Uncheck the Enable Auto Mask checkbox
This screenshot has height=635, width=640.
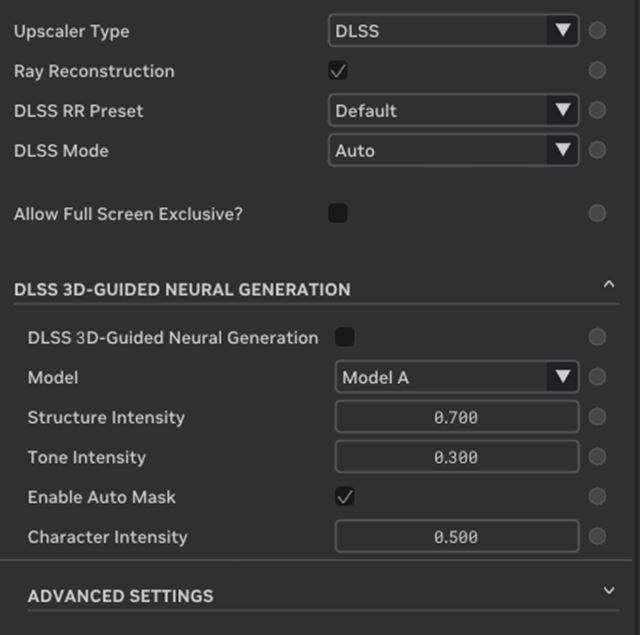point(344,496)
